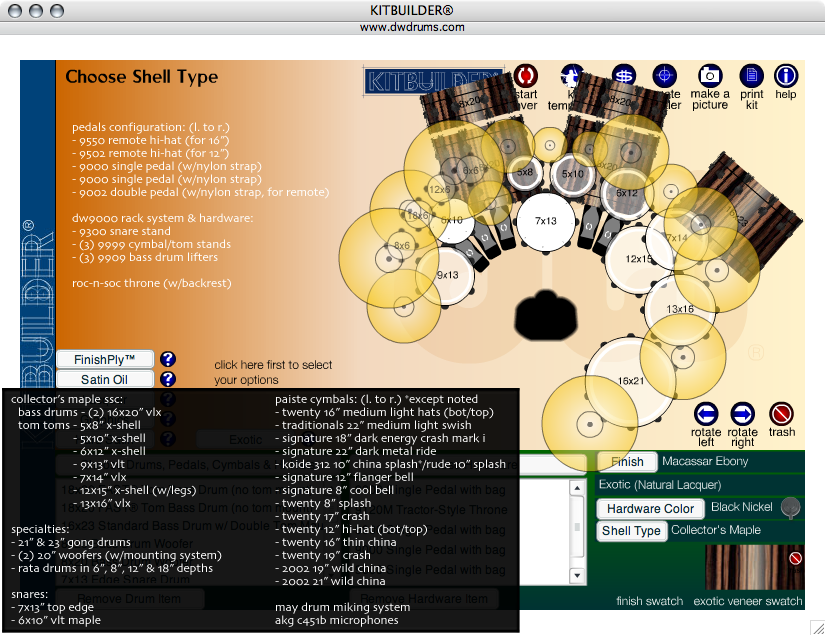Click the blue crosshair target icon
825x635 pixels.
(x=665, y=76)
